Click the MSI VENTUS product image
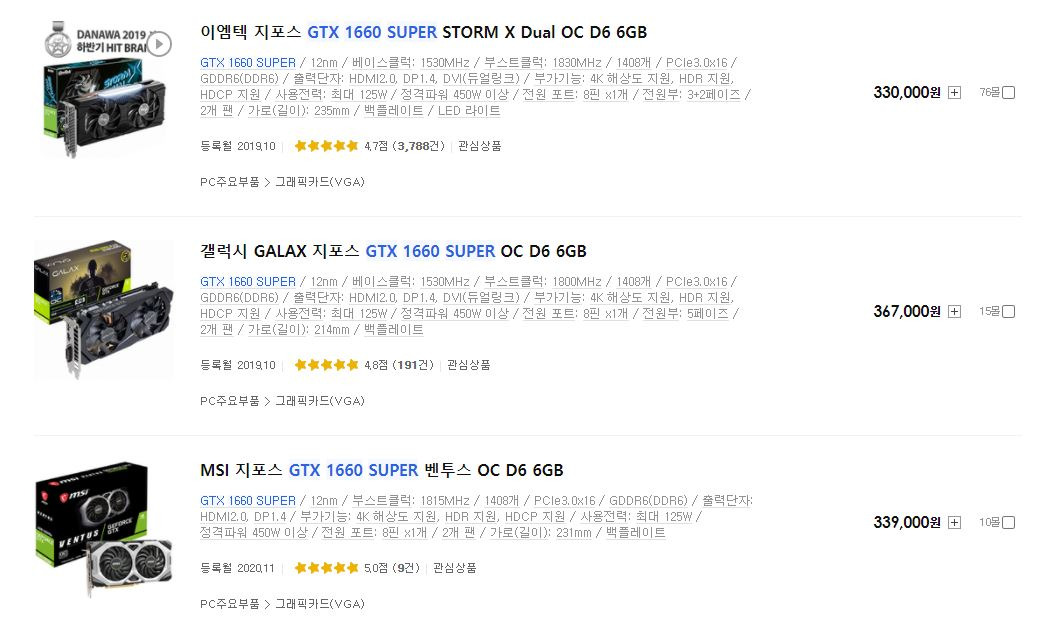This screenshot has height=637, width=1040. tap(103, 525)
